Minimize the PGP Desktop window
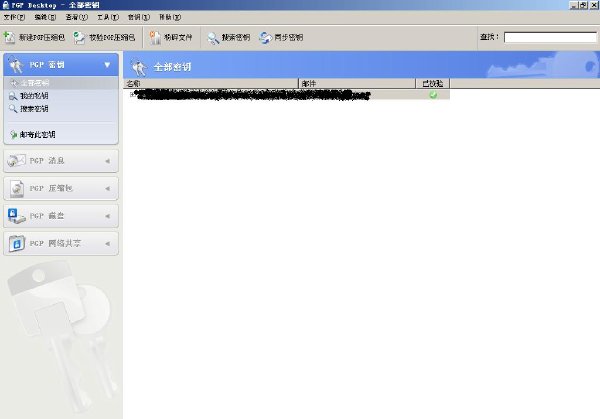This screenshot has width=600, height=419. [574, 5]
